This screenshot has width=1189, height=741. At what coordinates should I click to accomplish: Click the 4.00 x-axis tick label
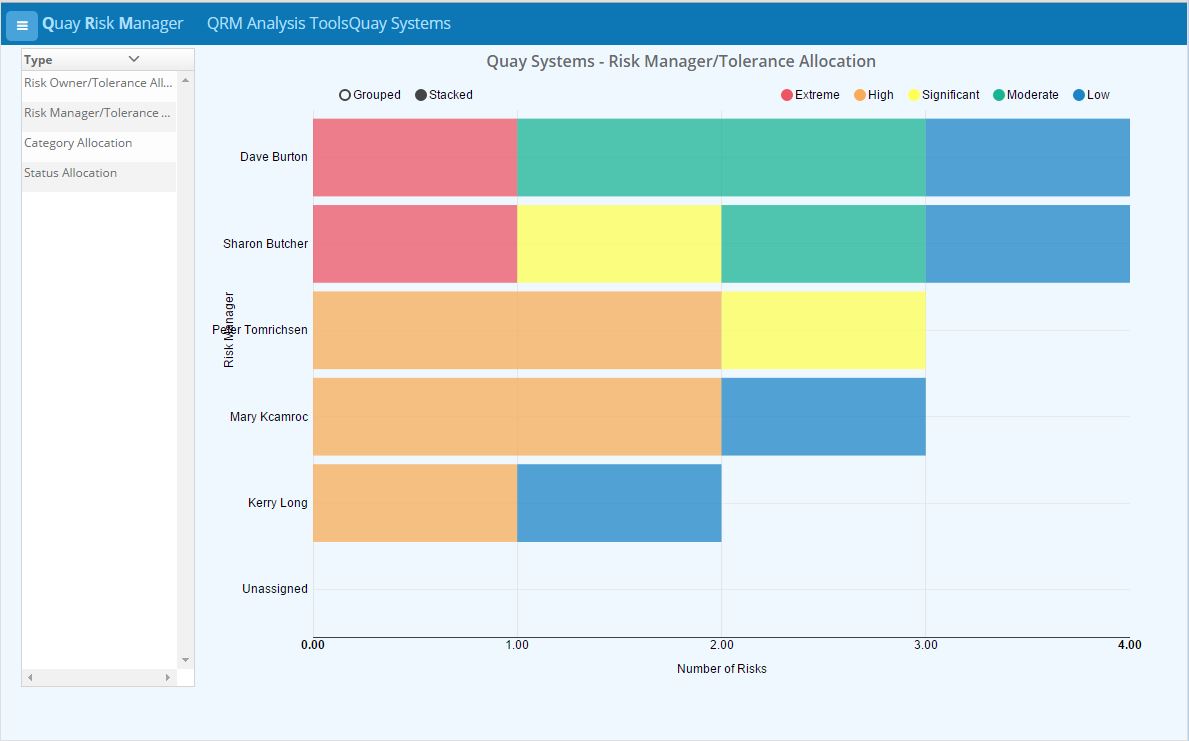point(1129,645)
